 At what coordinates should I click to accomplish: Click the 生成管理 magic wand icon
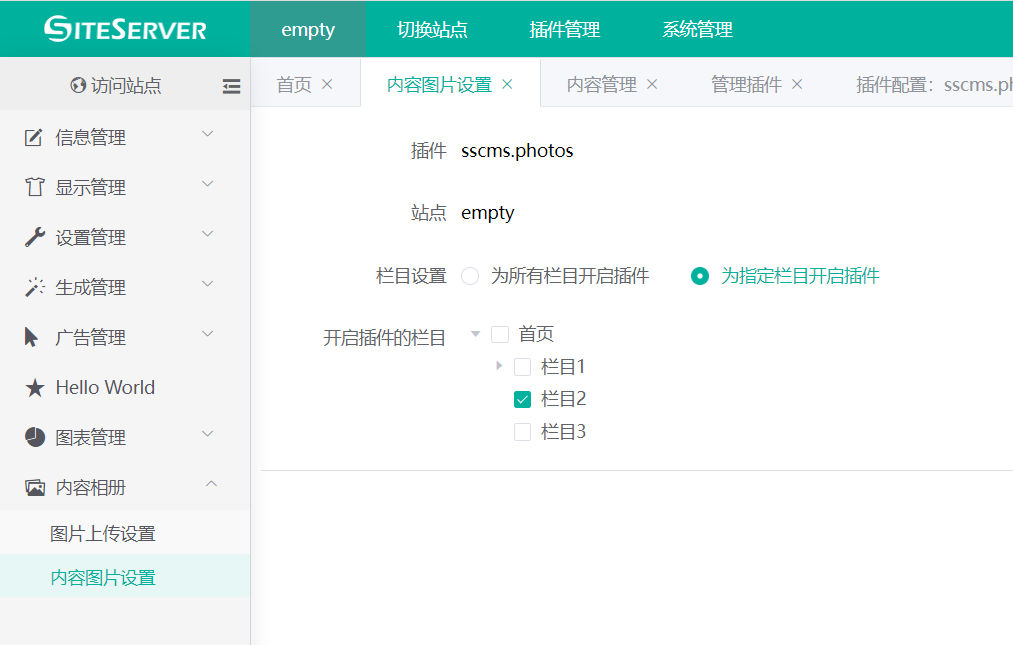34,288
